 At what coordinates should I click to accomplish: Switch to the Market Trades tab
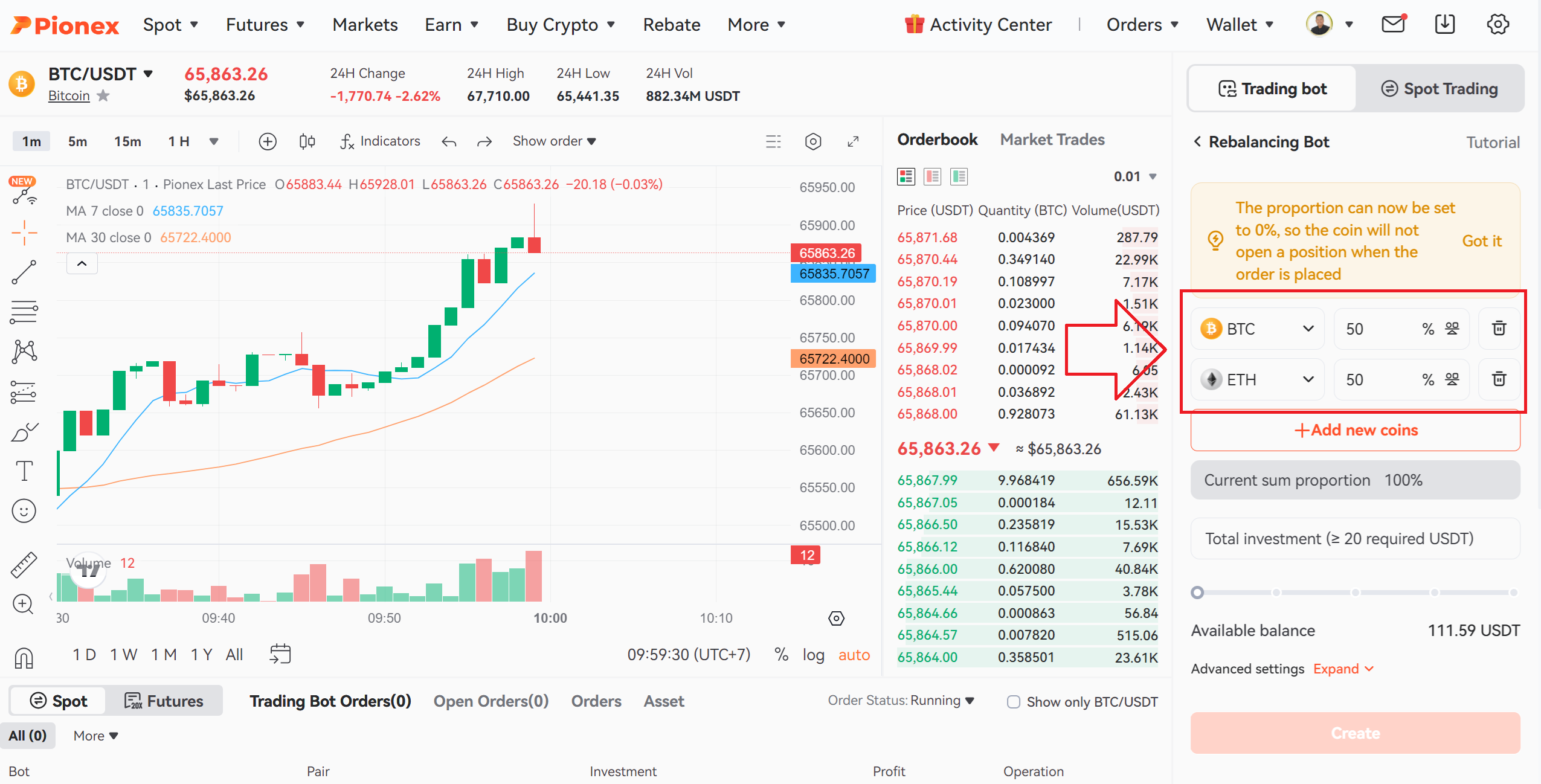(1052, 140)
